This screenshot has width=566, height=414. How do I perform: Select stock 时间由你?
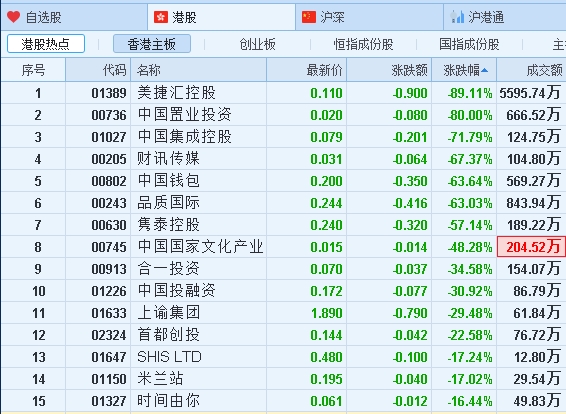pos(169,401)
